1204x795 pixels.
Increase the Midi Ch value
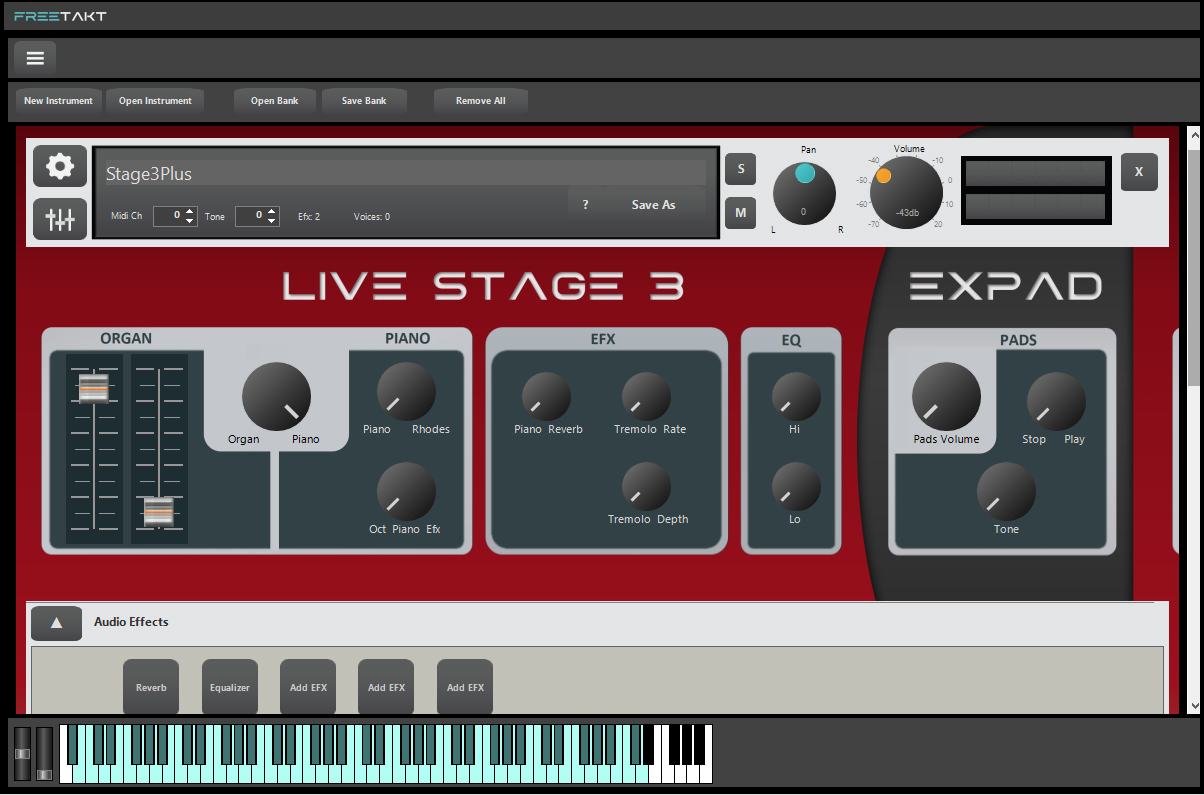coord(190,211)
